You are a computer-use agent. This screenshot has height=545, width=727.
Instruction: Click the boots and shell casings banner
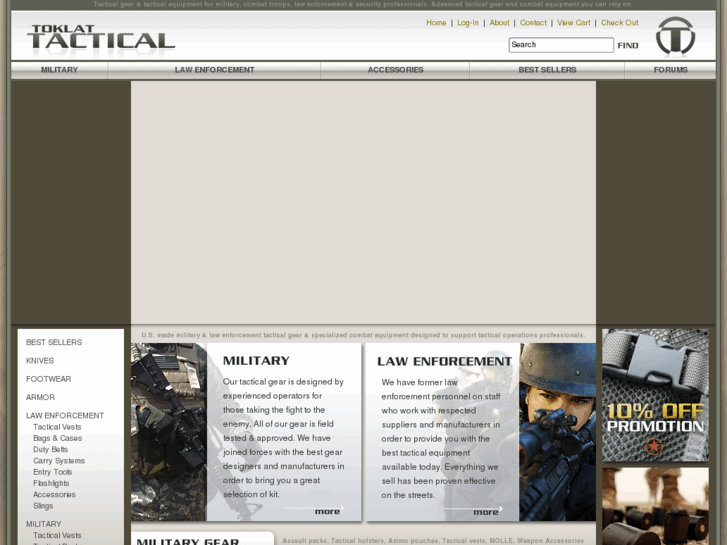pyautogui.click(x=655, y=506)
